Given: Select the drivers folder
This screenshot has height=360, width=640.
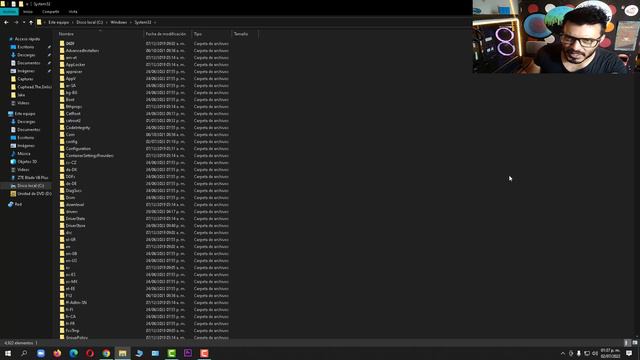Looking at the screenshot, I should point(71,211).
